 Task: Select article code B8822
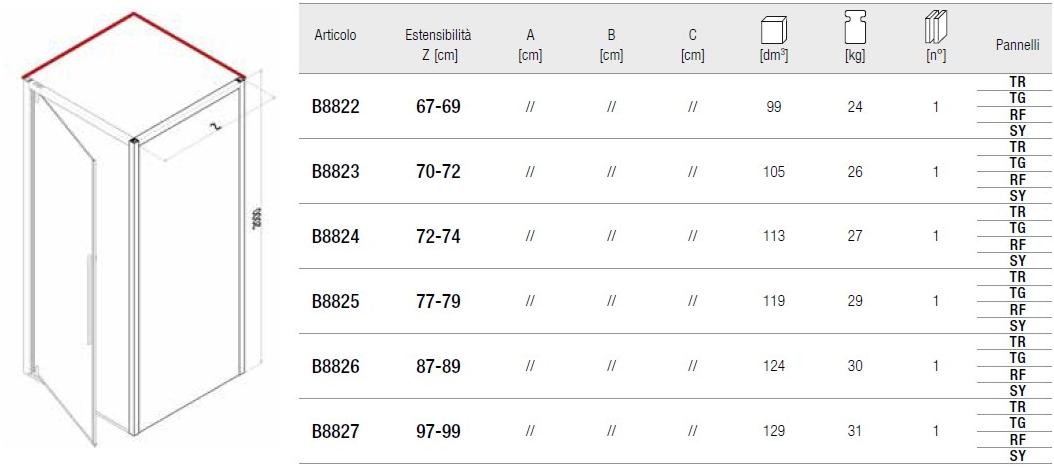click(336, 106)
